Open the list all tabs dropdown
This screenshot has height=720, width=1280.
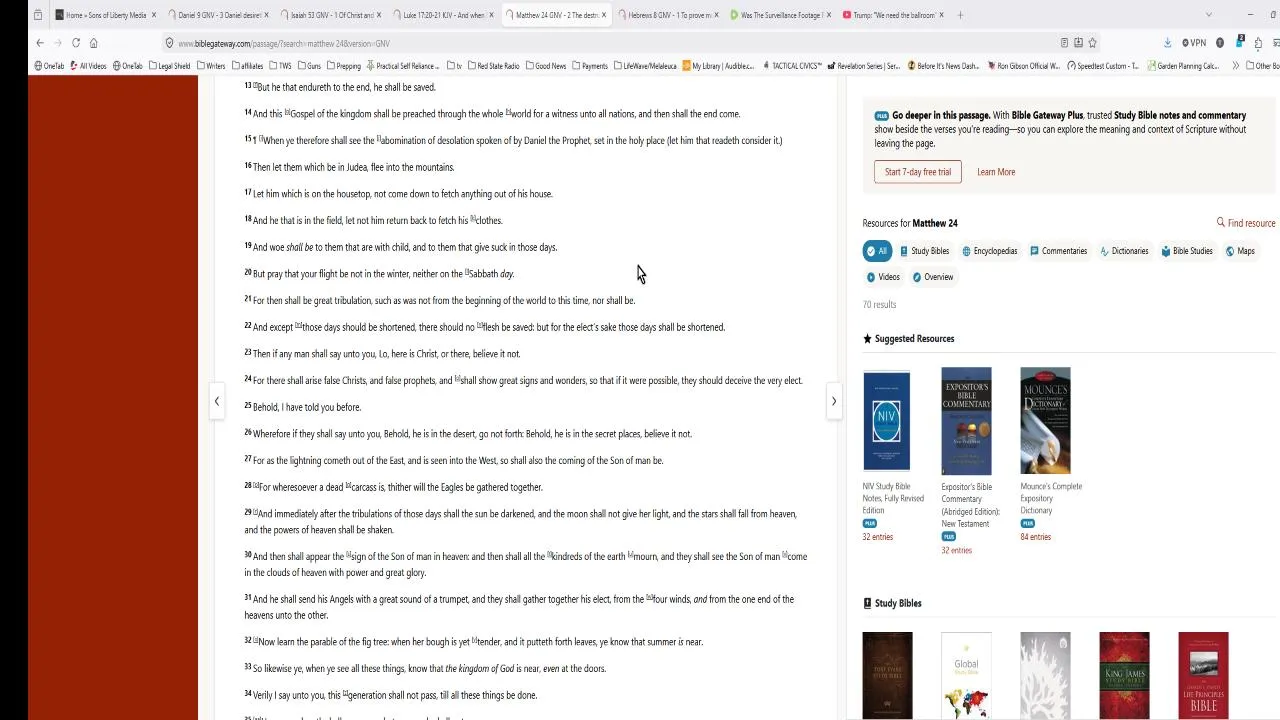(x=1208, y=15)
